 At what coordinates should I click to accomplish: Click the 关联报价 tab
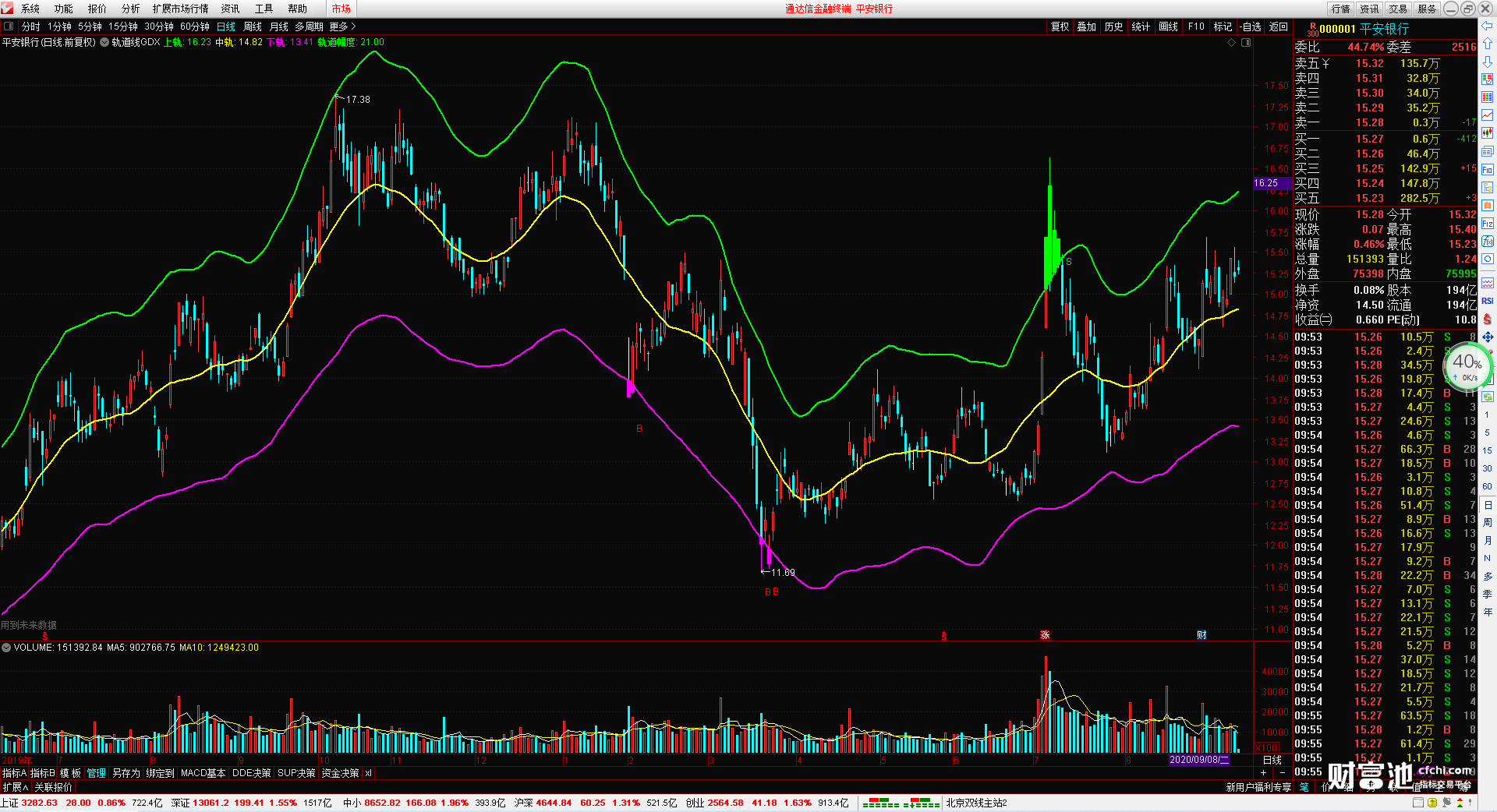point(53,787)
